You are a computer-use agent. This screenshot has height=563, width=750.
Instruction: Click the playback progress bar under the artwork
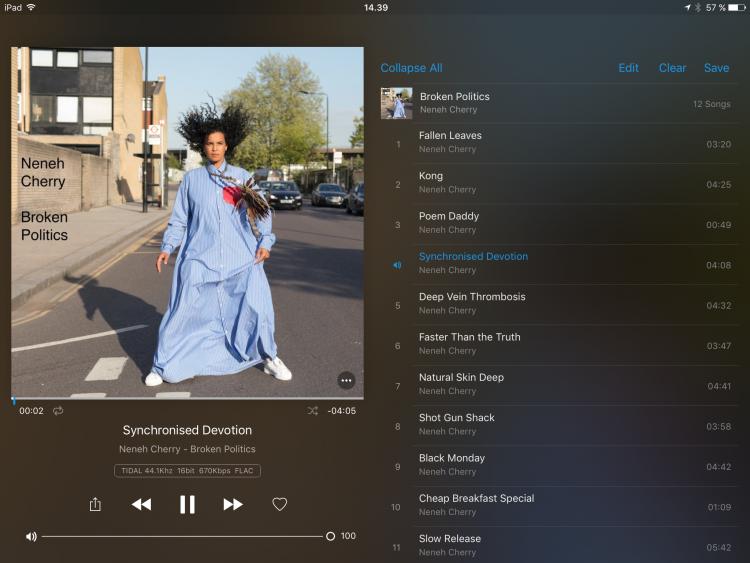point(187,398)
